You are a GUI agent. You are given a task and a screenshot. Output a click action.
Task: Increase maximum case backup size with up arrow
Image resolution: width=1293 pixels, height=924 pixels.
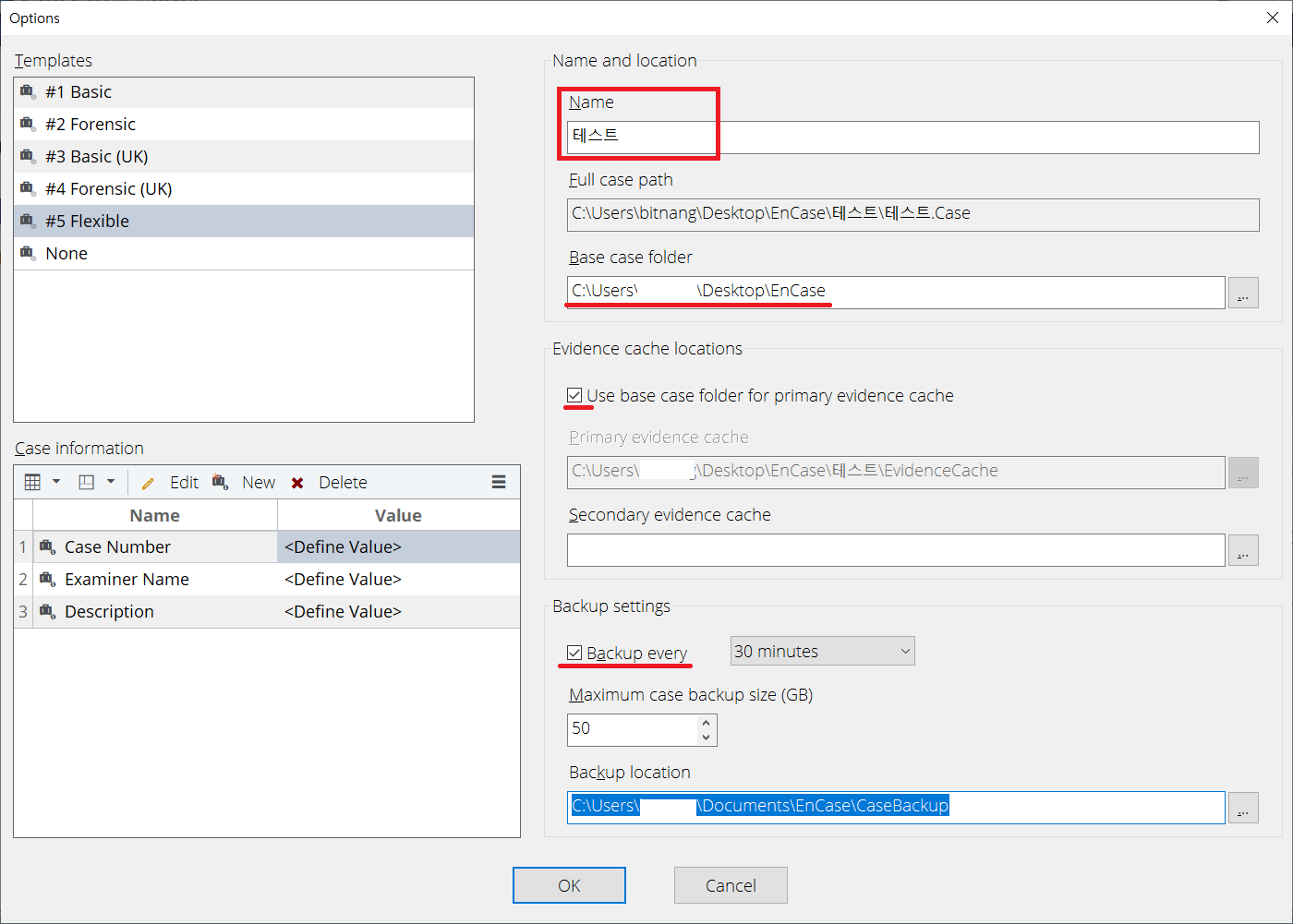point(707,722)
